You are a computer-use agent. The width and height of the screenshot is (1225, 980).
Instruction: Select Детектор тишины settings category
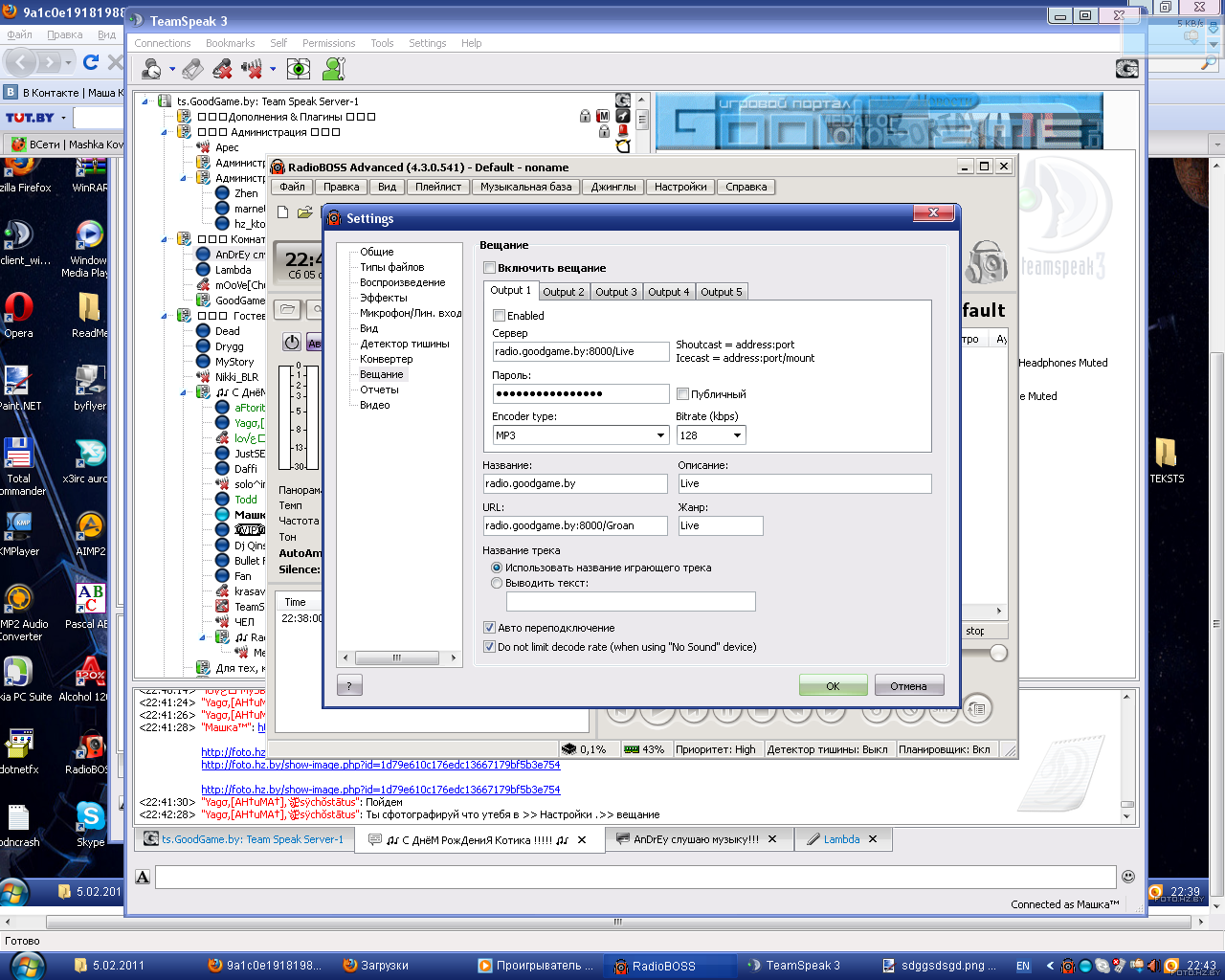(405, 344)
